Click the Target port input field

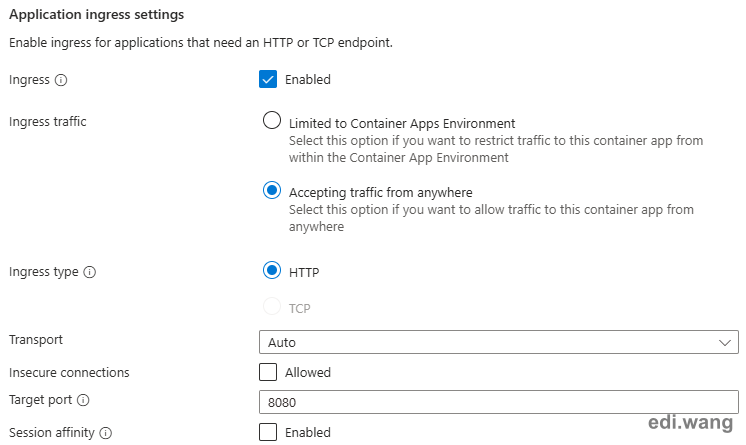point(499,402)
